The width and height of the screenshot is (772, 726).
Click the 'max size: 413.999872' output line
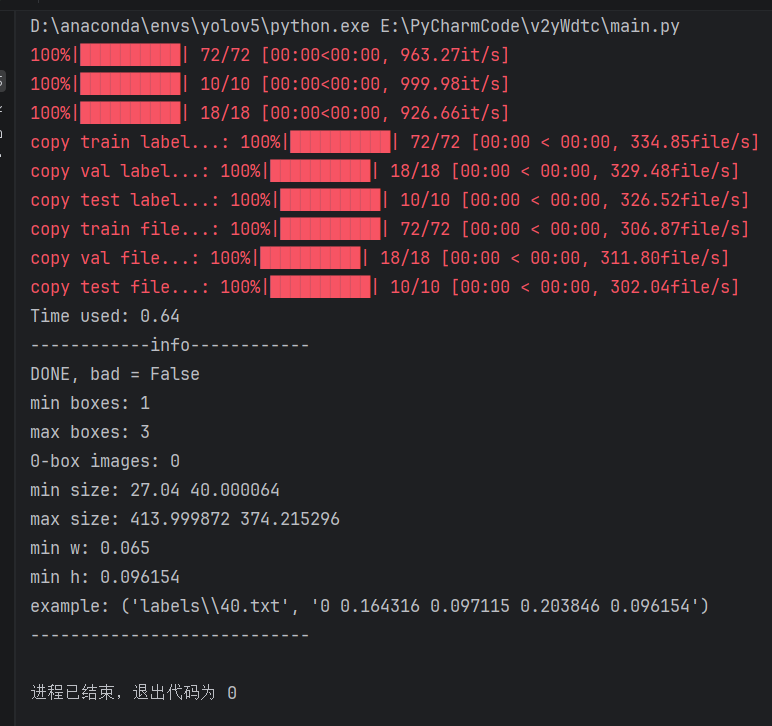(x=185, y=519)
